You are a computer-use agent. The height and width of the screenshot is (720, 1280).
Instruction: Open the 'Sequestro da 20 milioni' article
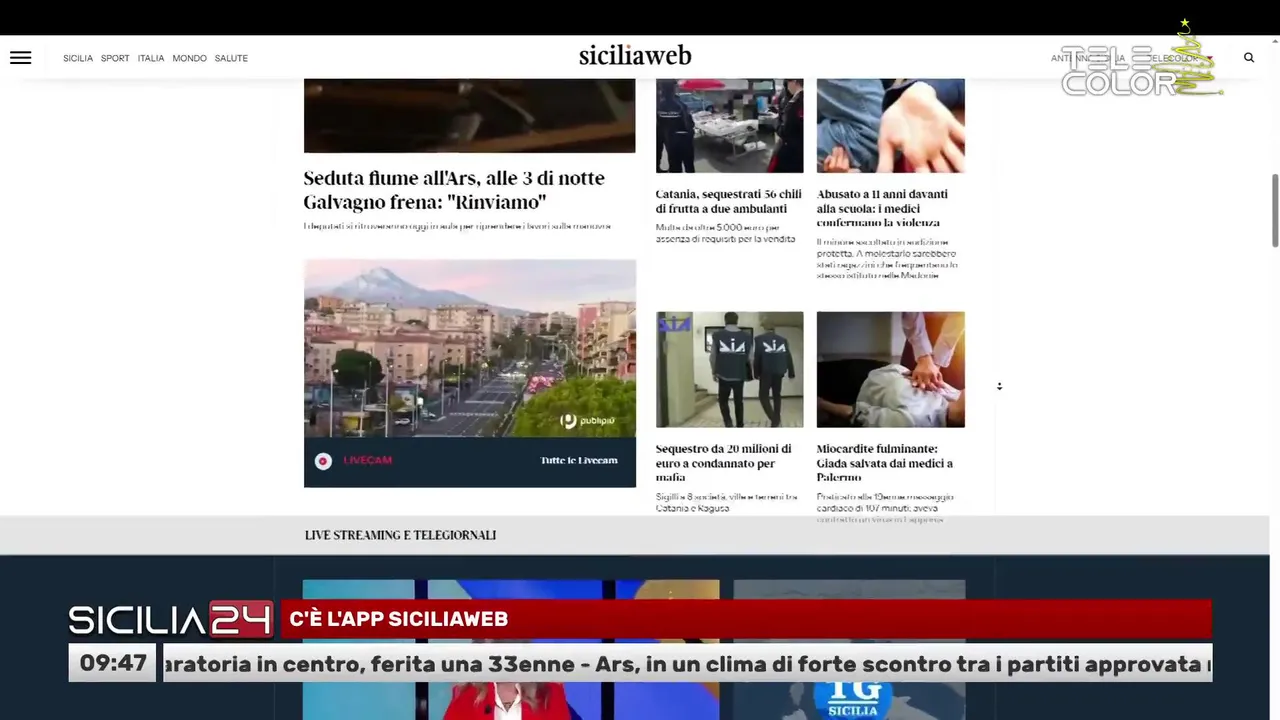(x=724, y=463)
